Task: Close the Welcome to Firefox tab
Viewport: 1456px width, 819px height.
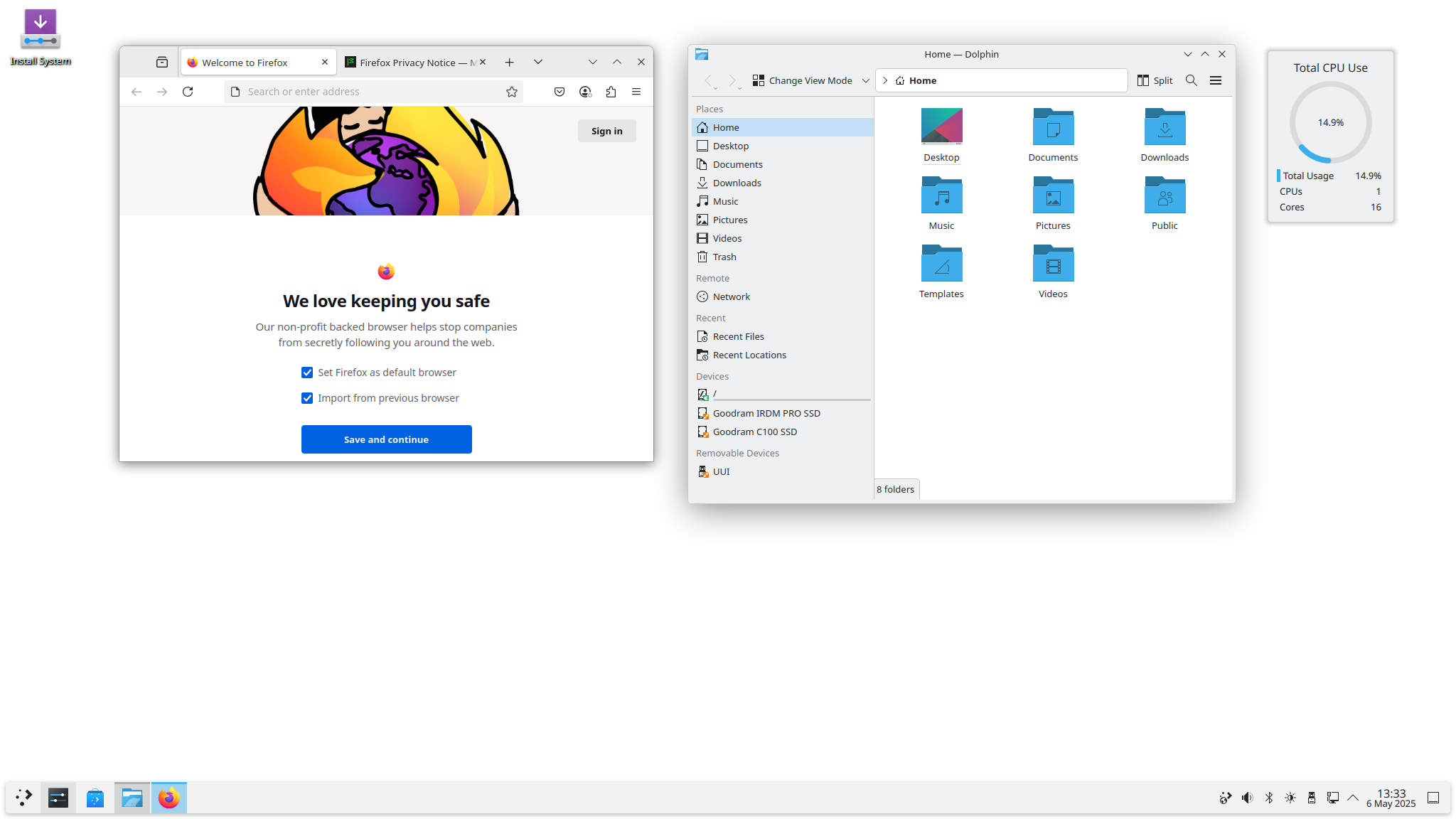Action: 325,62
